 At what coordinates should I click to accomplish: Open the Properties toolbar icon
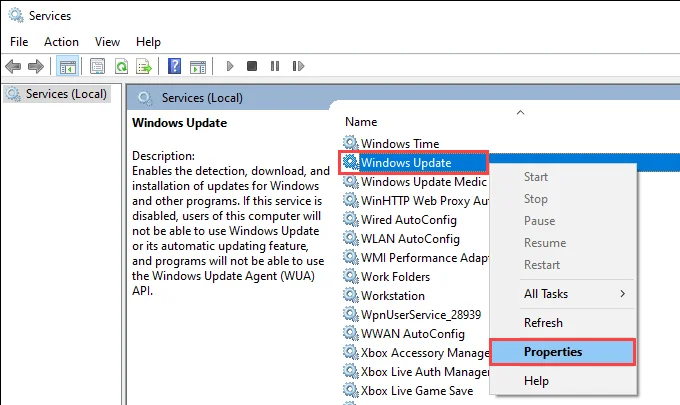[98, 66]
